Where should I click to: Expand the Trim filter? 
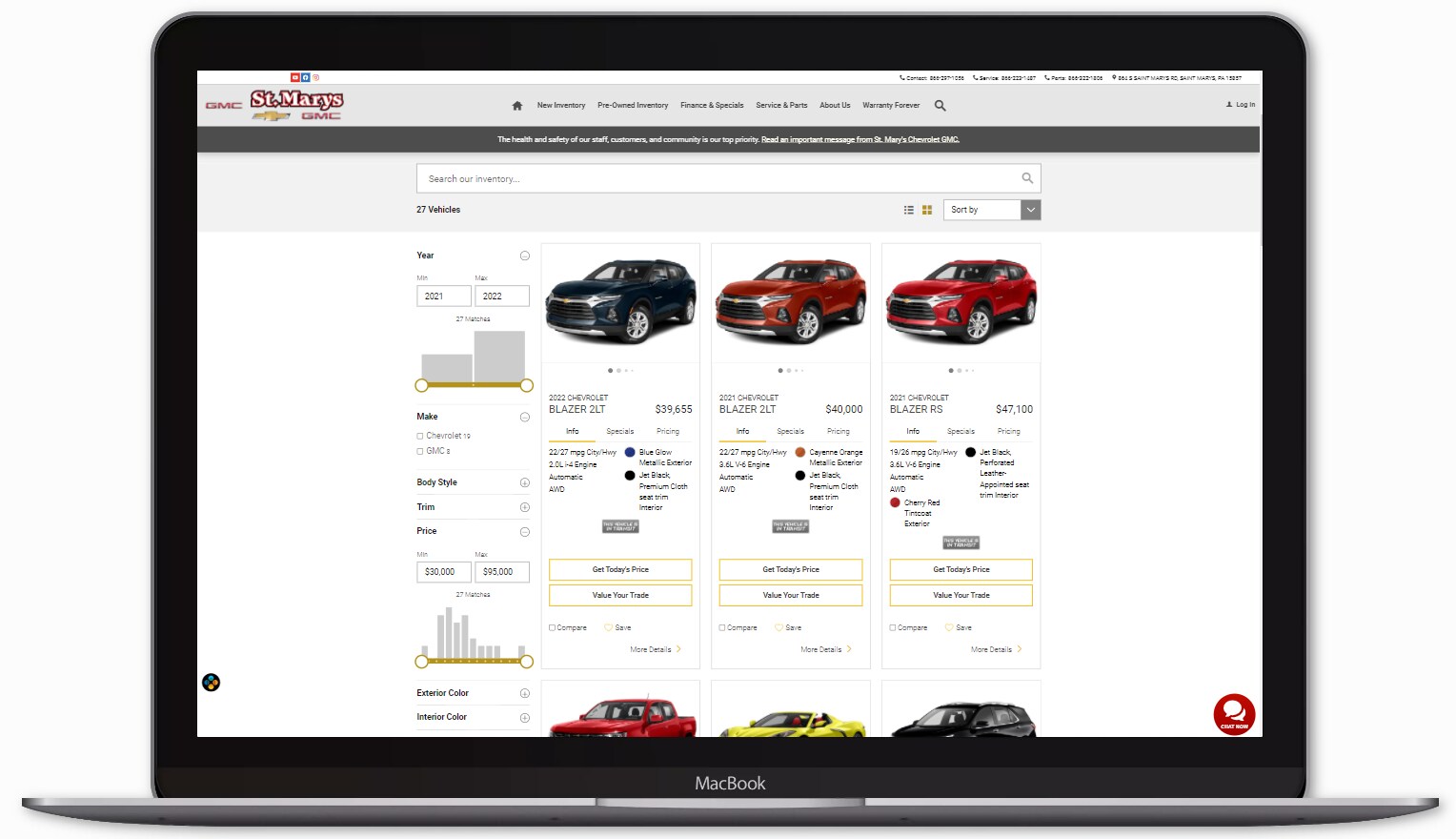coord(524,507)
